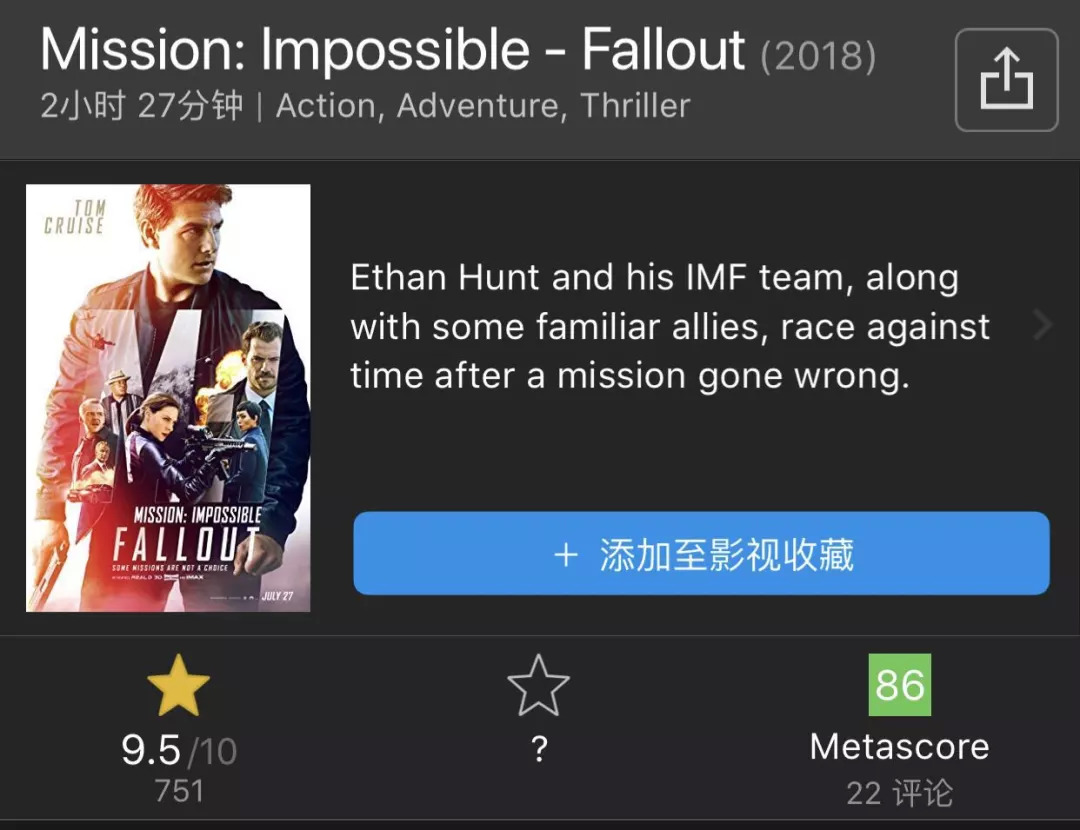Tap the question mark under empty star
The image size is (1080, 830).
(x=539, y=750)
